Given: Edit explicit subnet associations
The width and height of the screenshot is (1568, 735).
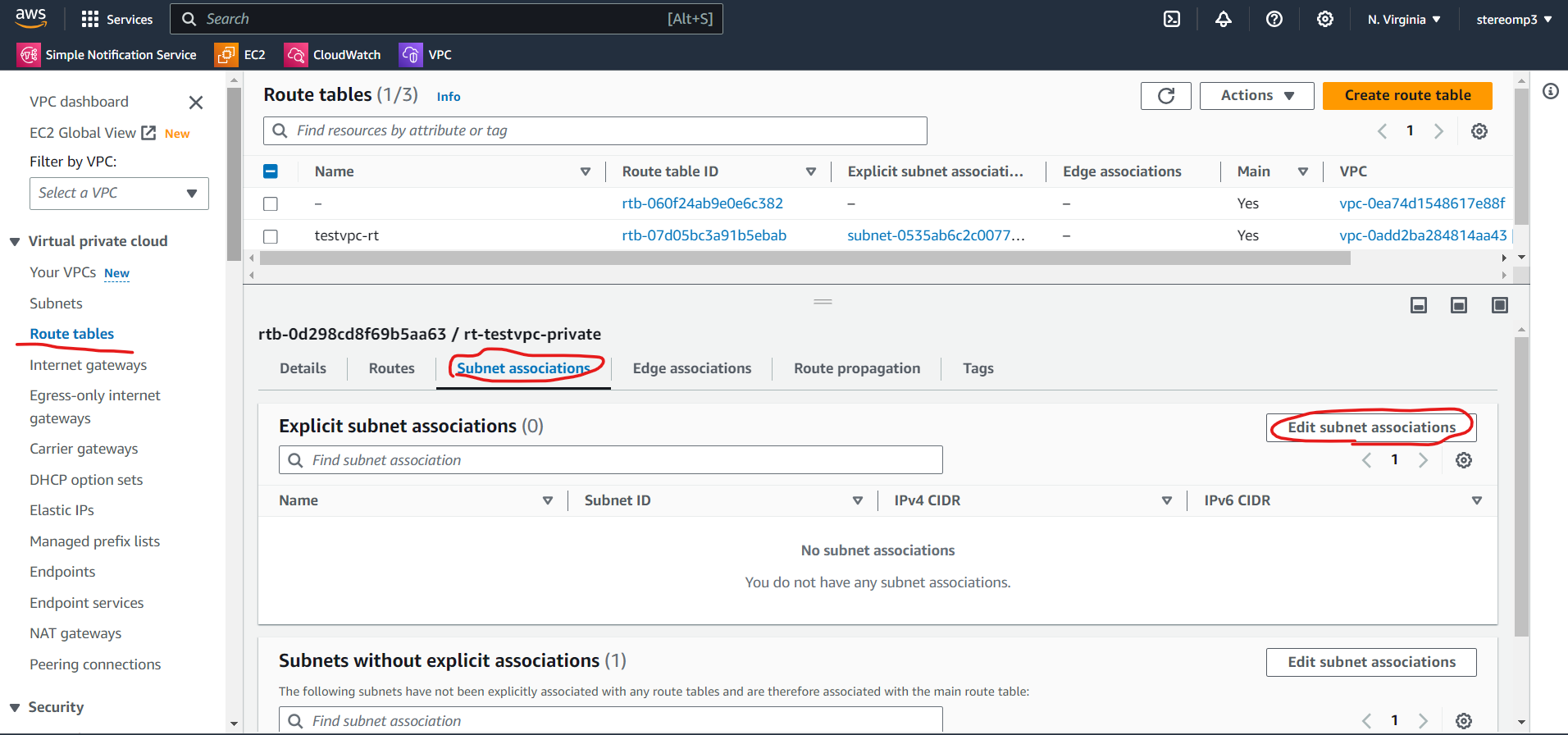Looking at the screenshot, I should [x=1371, y=427].
